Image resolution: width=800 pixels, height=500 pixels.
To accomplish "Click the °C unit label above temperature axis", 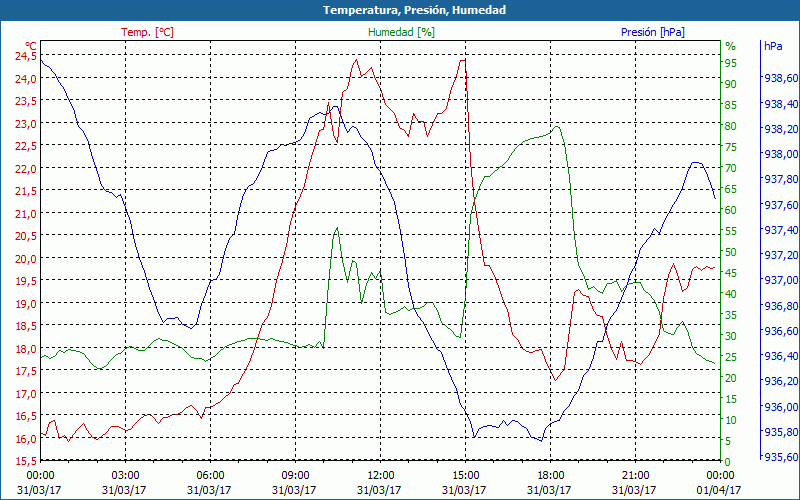I will point(31,45).
